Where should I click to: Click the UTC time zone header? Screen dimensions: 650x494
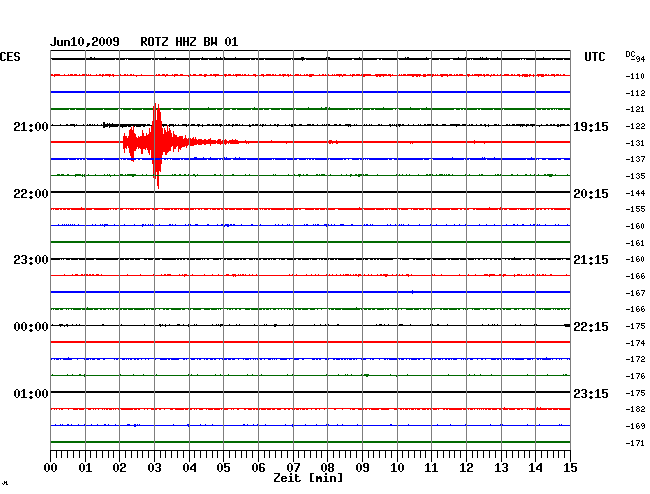[x=594, y=57]
